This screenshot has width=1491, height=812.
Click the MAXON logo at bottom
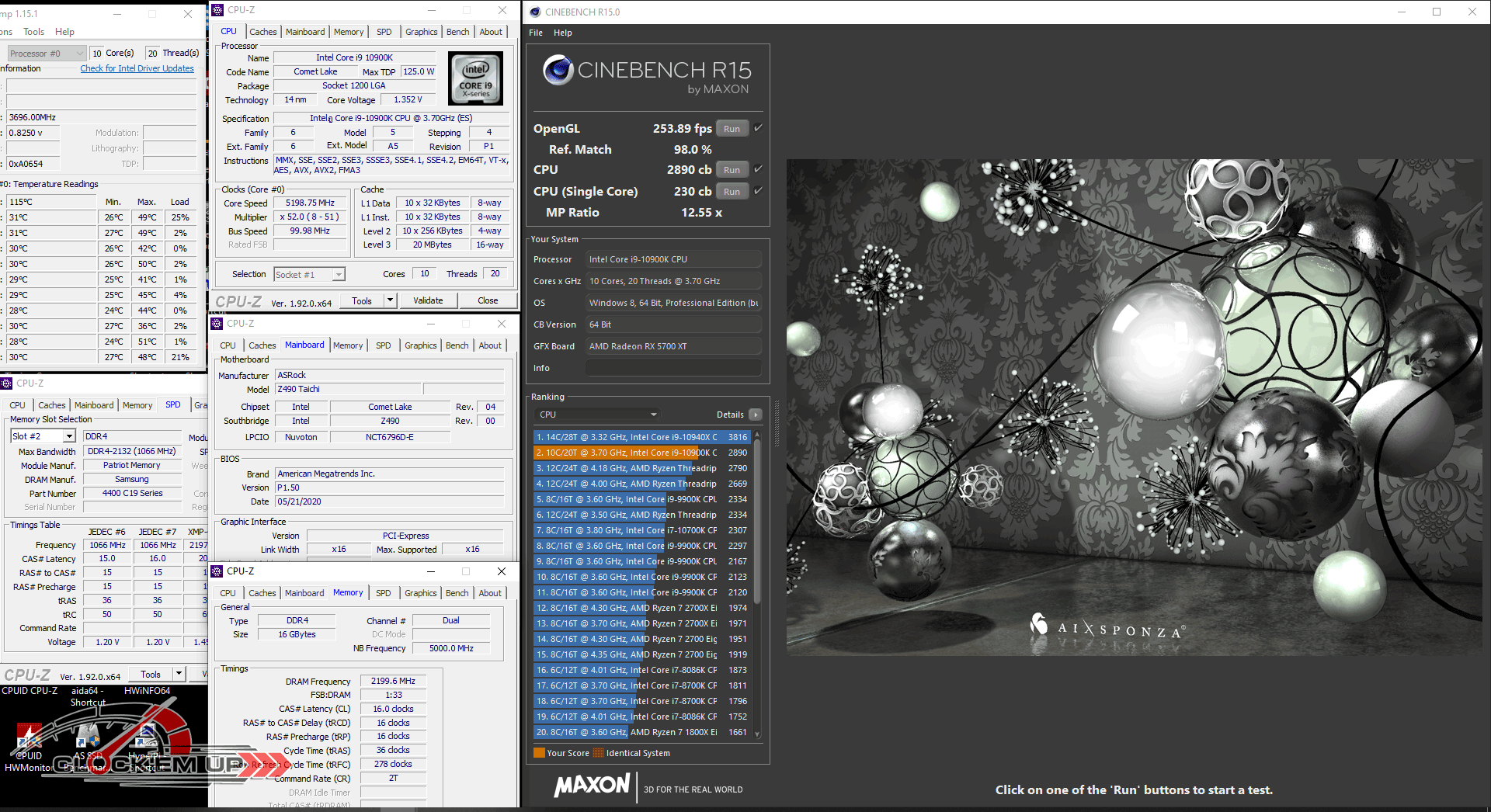[x=592, y=786]
